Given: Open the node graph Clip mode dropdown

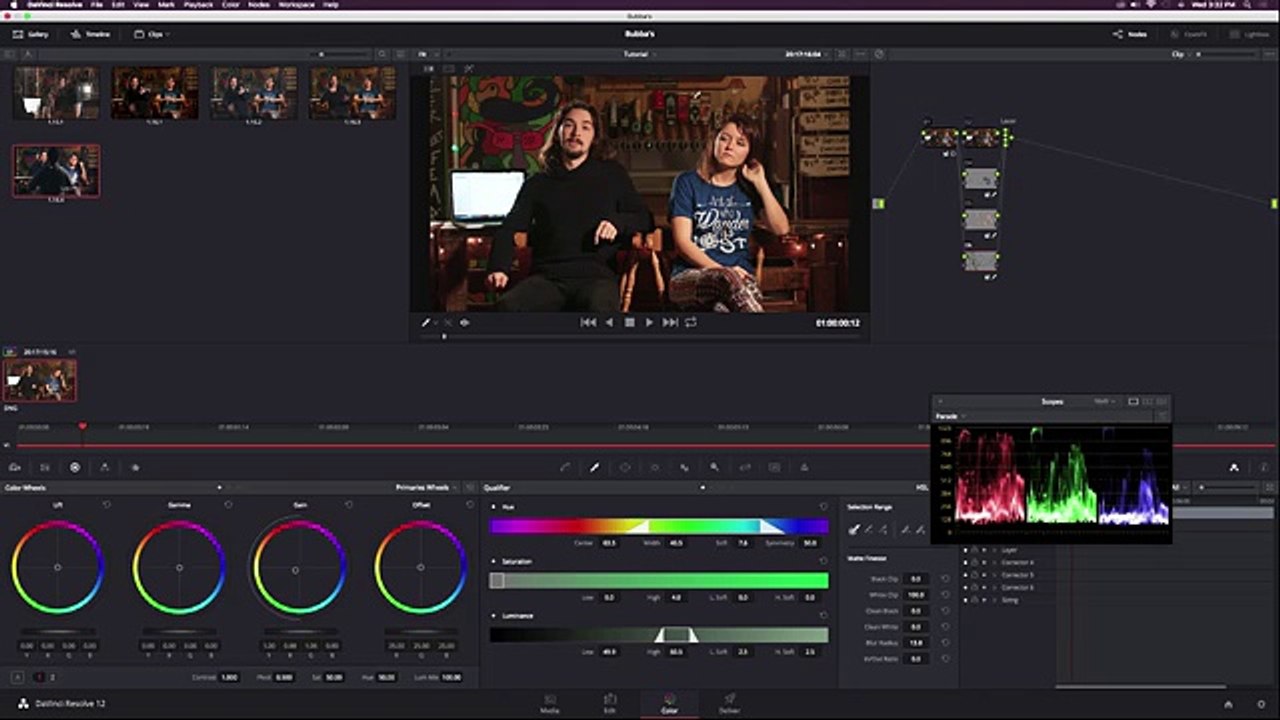Looking at the screenshot, I should click(x=1182, y=54).
